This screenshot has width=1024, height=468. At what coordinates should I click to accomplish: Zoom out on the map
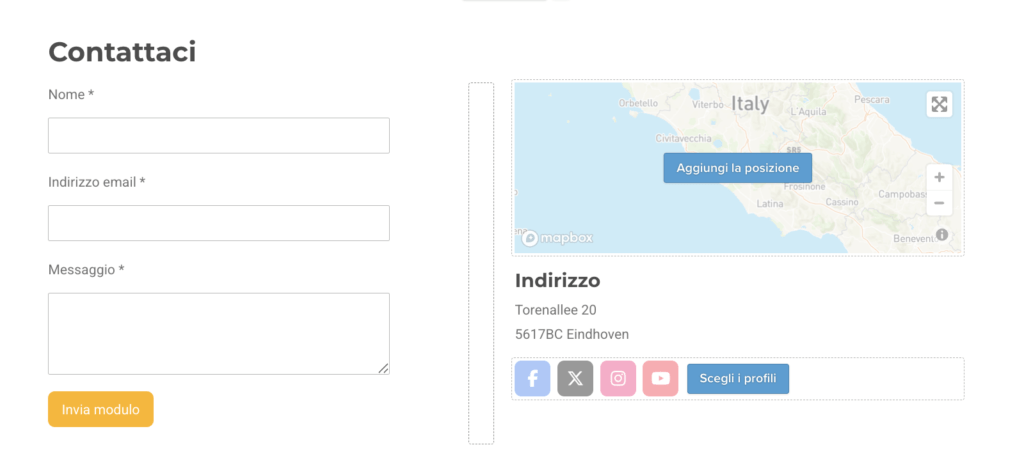[939, 203]
